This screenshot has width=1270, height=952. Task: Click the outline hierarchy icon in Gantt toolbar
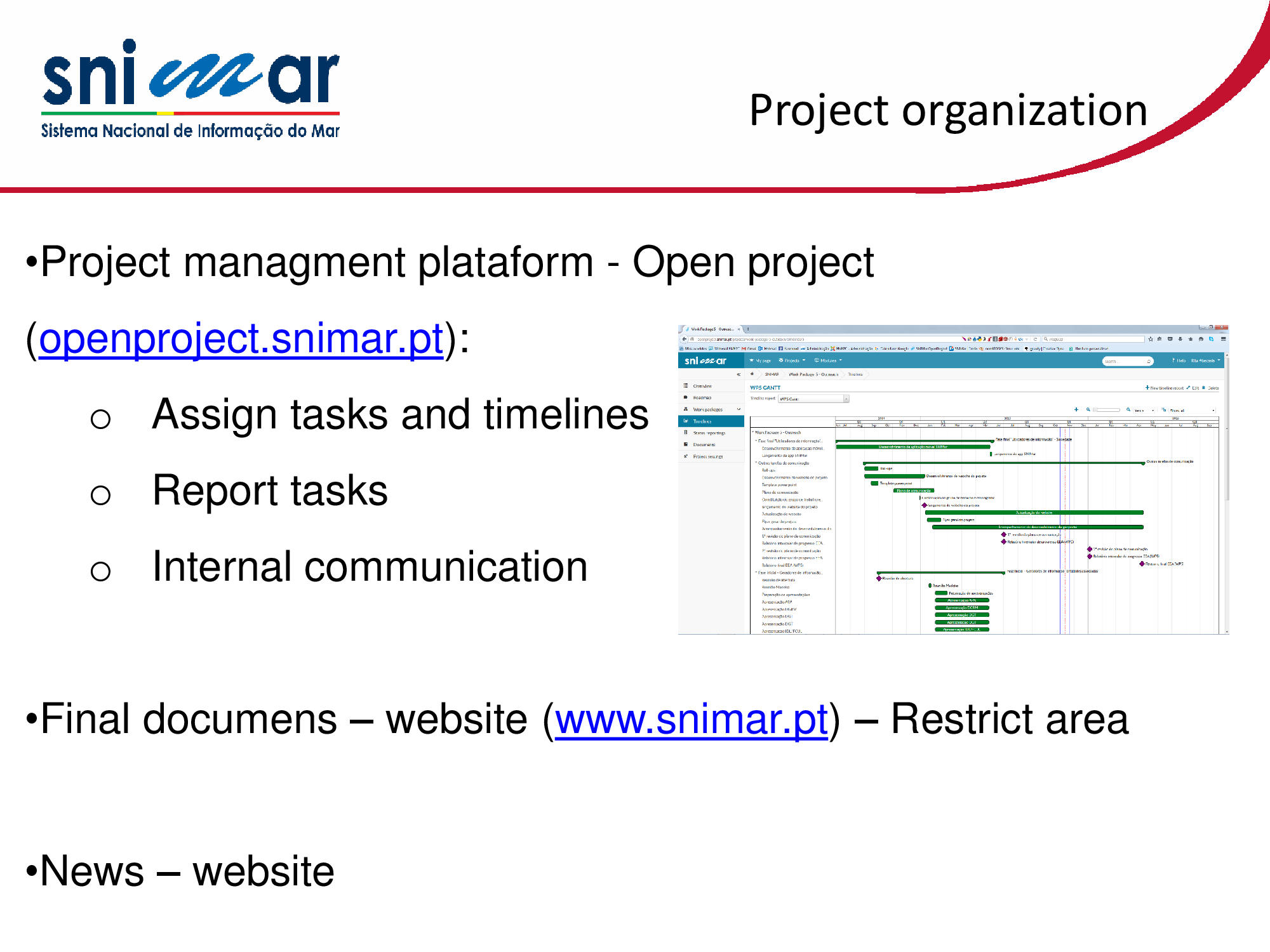coord(1163,409)
